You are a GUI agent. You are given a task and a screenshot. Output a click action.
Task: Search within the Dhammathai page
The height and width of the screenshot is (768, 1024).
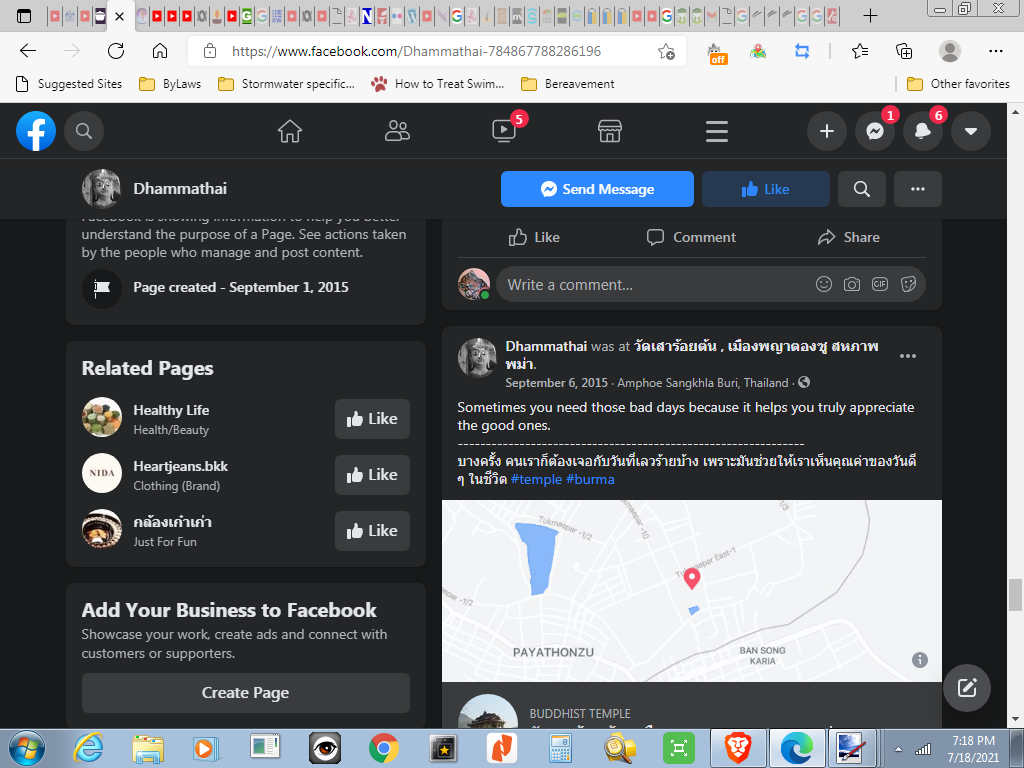862,189
